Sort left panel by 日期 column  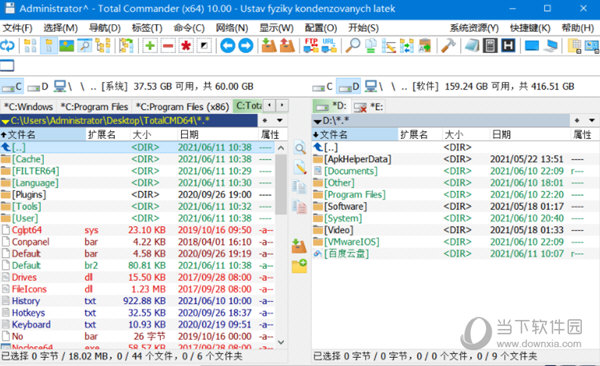coord(217,134)
